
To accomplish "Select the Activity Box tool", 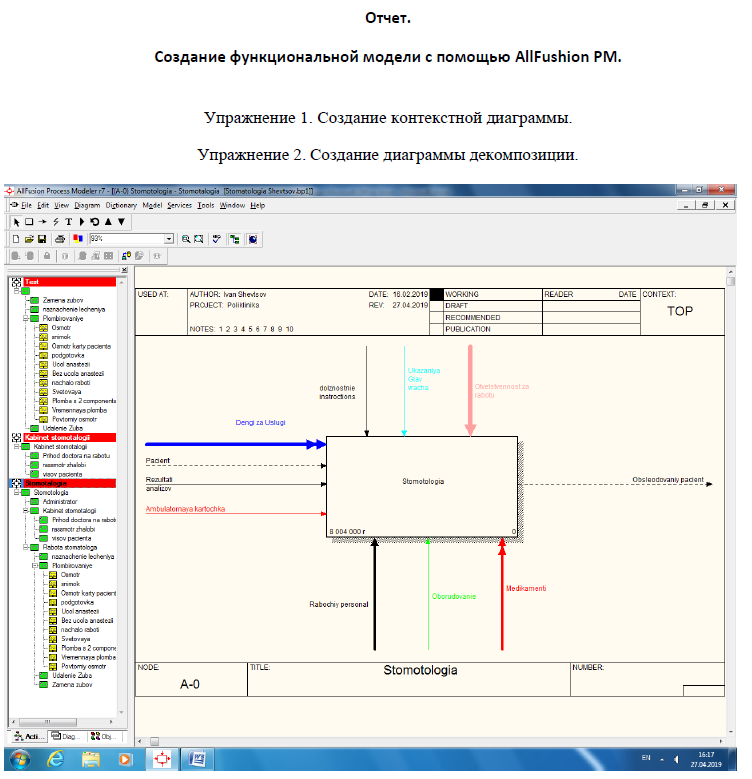I will (29, 222).
